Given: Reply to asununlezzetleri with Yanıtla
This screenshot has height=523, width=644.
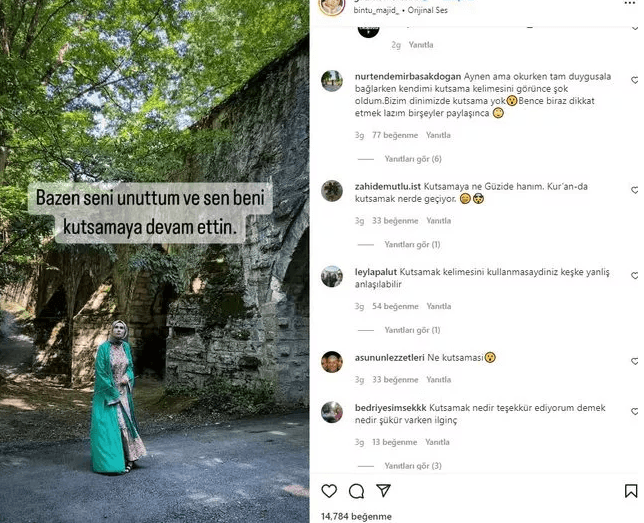Looking at the screenshot, I should [x=439, y=380].
